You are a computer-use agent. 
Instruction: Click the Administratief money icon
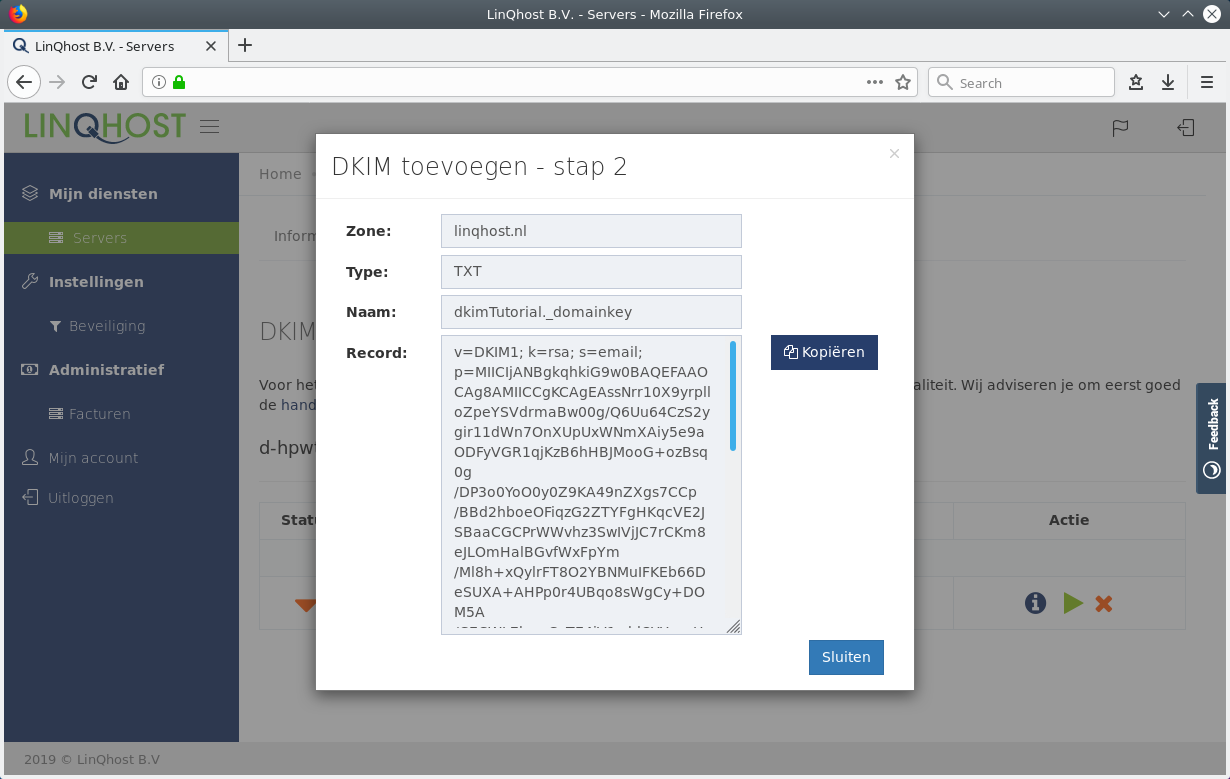tap(30, 369)
